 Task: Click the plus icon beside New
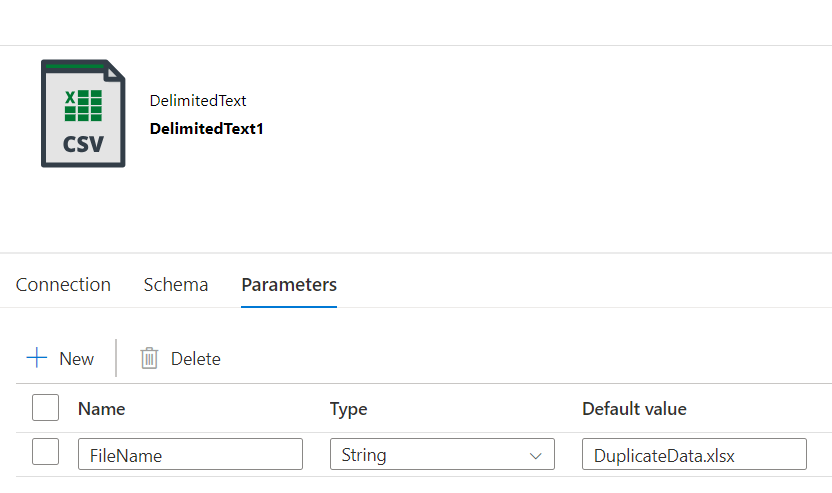tap(37, 358)
